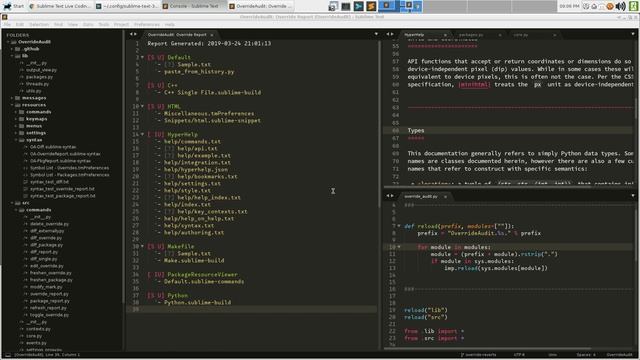Open tab list dropdown of bottom-right pane

[x=633, y=196]
